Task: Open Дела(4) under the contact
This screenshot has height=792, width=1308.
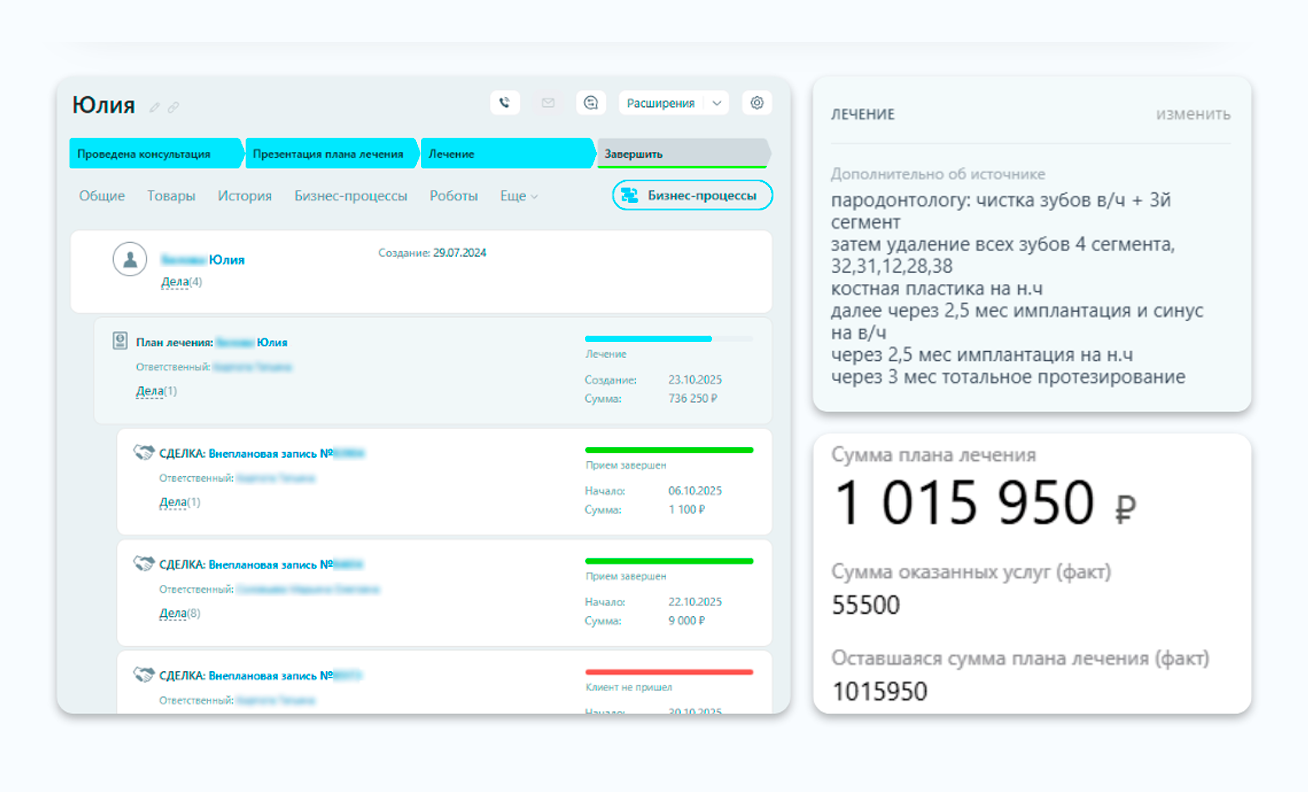Action: pyautogui.click(x=182, y=282)
